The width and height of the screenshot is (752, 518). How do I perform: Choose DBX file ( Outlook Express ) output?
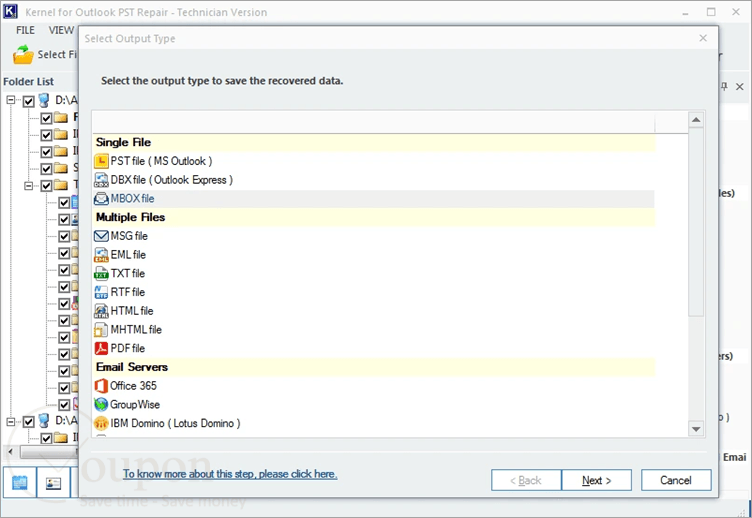point(172,180)
